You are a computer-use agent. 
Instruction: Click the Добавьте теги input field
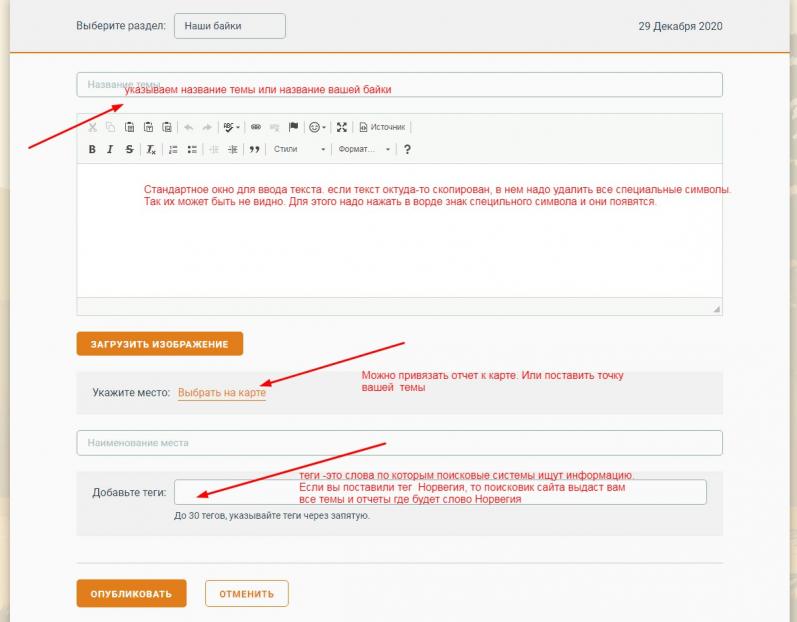coord(440,492)
